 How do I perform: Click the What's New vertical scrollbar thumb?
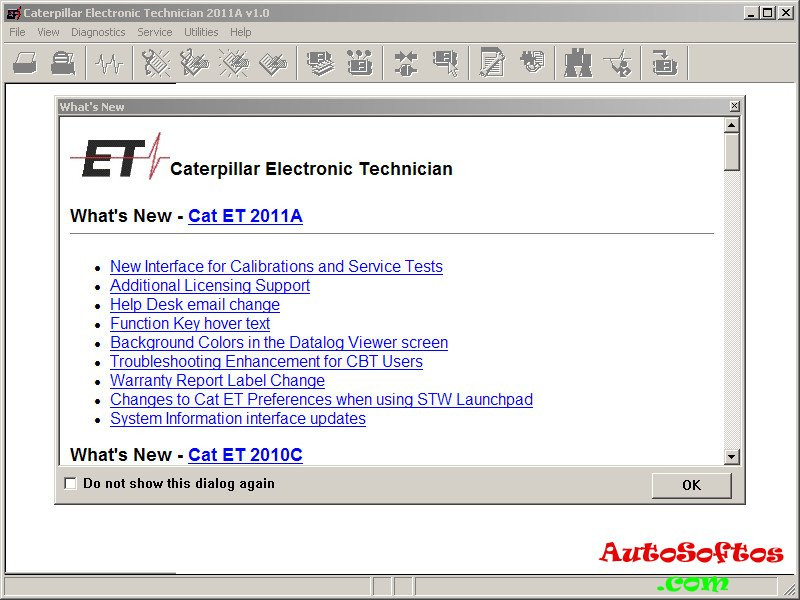732,152
